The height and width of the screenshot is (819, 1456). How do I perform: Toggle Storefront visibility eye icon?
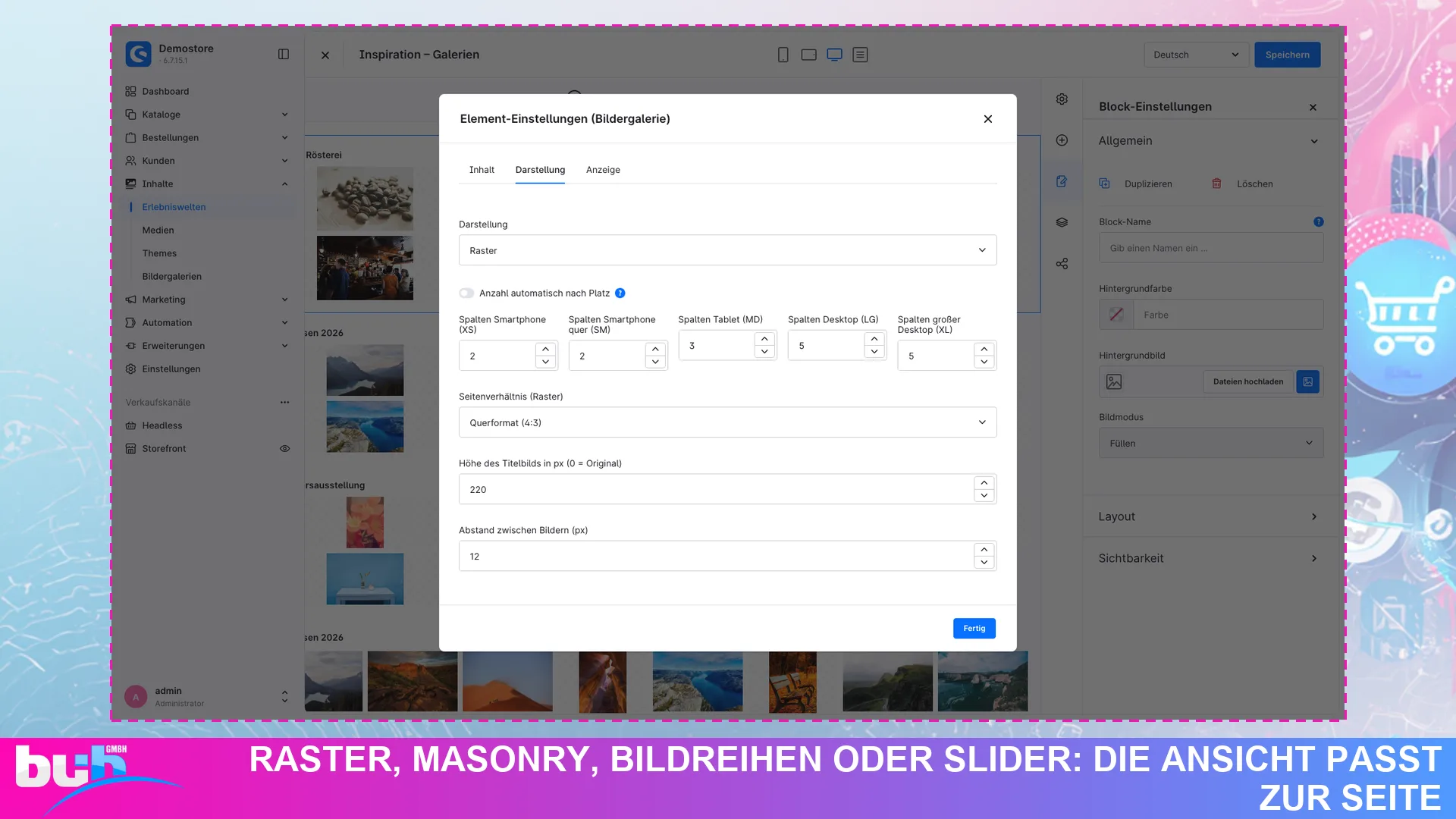point(284,449)
